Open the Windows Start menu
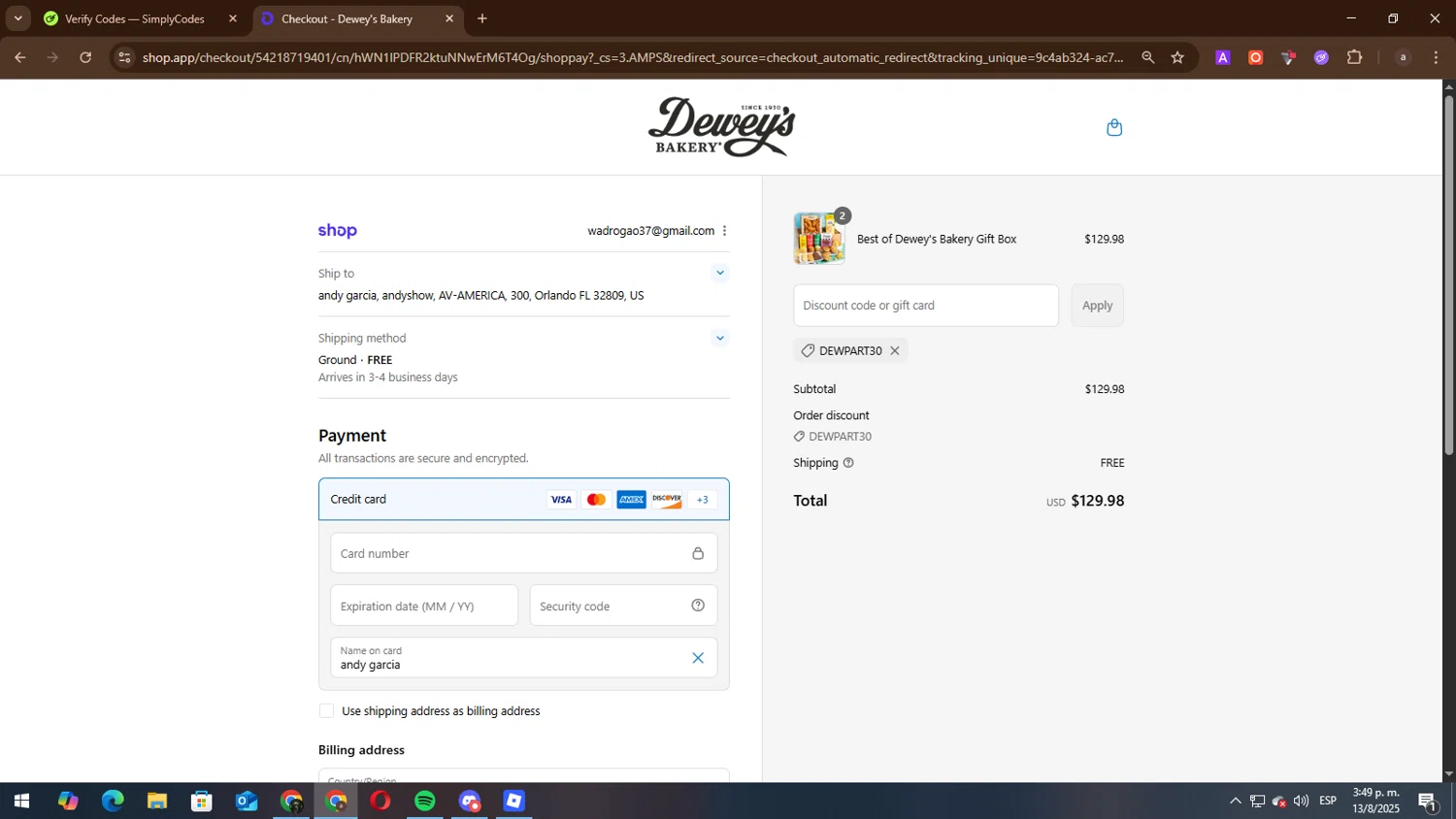This screenshot has width=1456, height=819. tap(21, 802)
